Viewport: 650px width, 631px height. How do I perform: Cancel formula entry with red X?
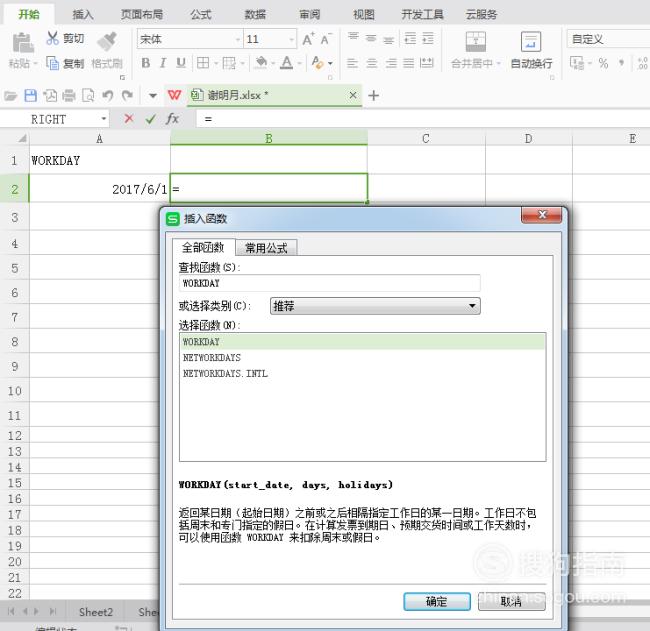pos(129,119)
